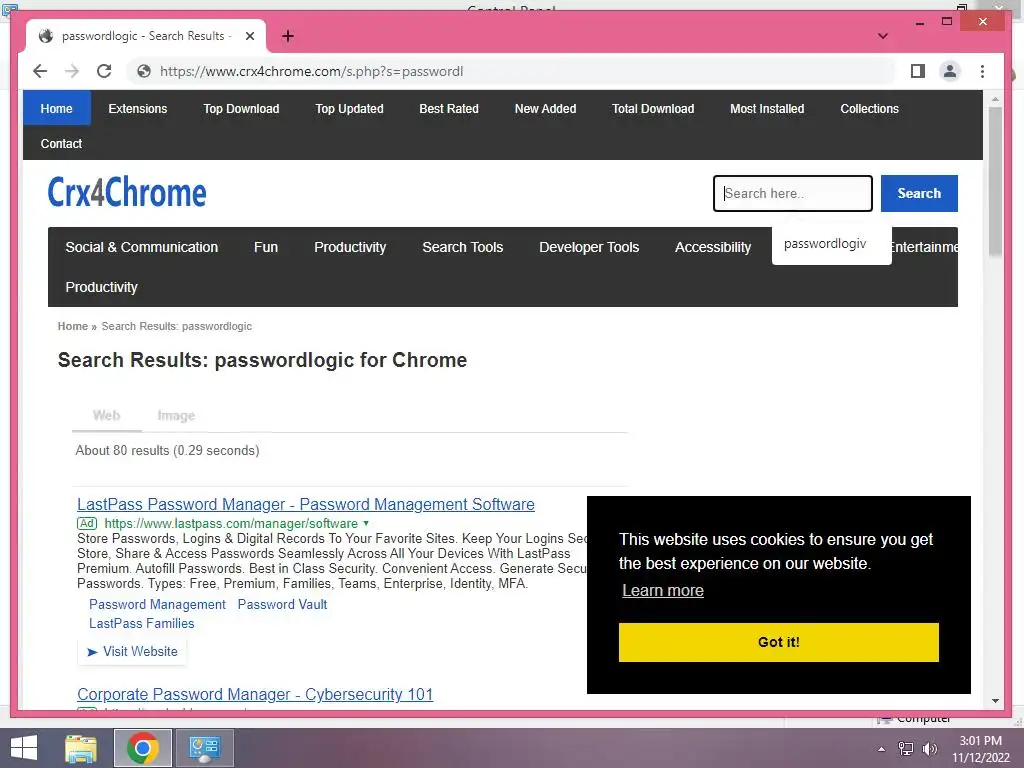
Task: Open Productivity category next to Fun
Action: pos(350,247)
